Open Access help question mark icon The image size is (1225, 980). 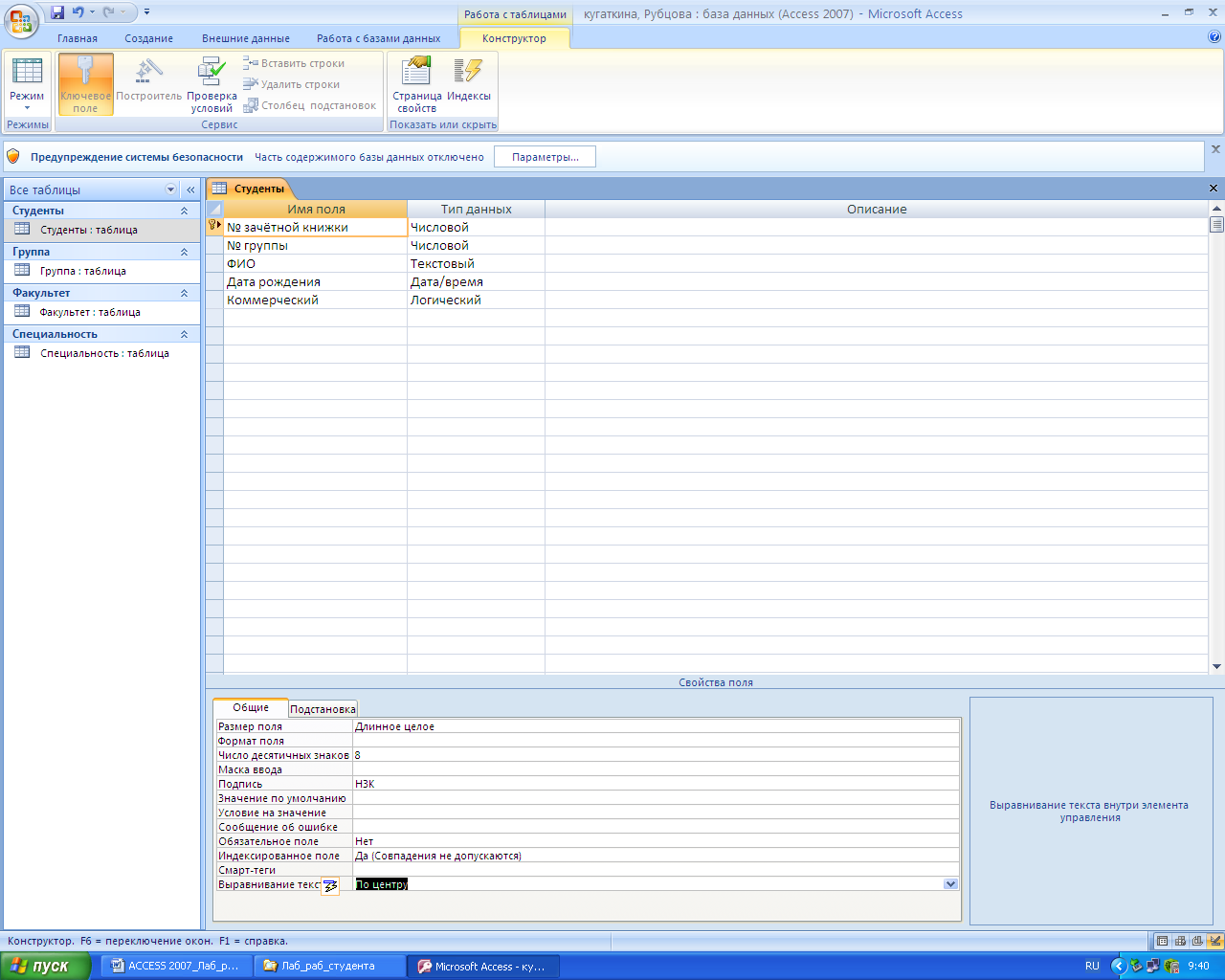[1214, 37]
